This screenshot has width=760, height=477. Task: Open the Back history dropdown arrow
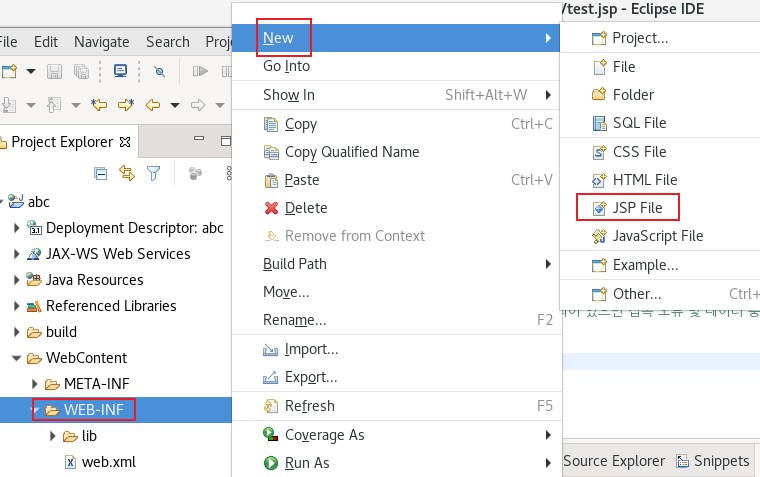pyautogui.click(x=175, y=105)
